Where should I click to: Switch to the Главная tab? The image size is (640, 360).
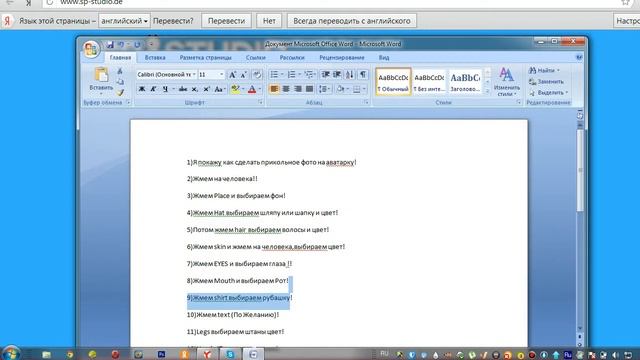(120, 58)
